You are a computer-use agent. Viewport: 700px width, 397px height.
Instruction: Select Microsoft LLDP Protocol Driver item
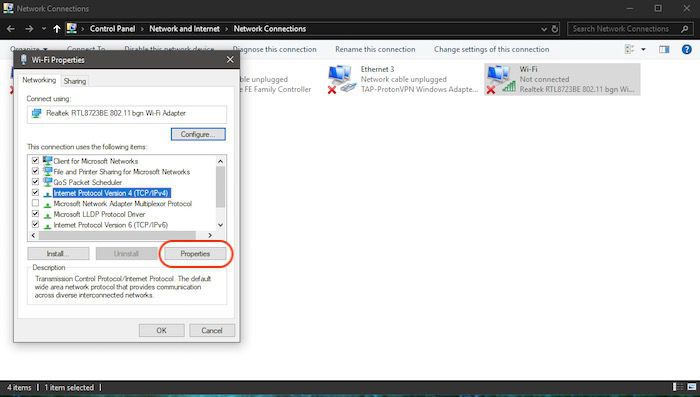click(99, 214)
